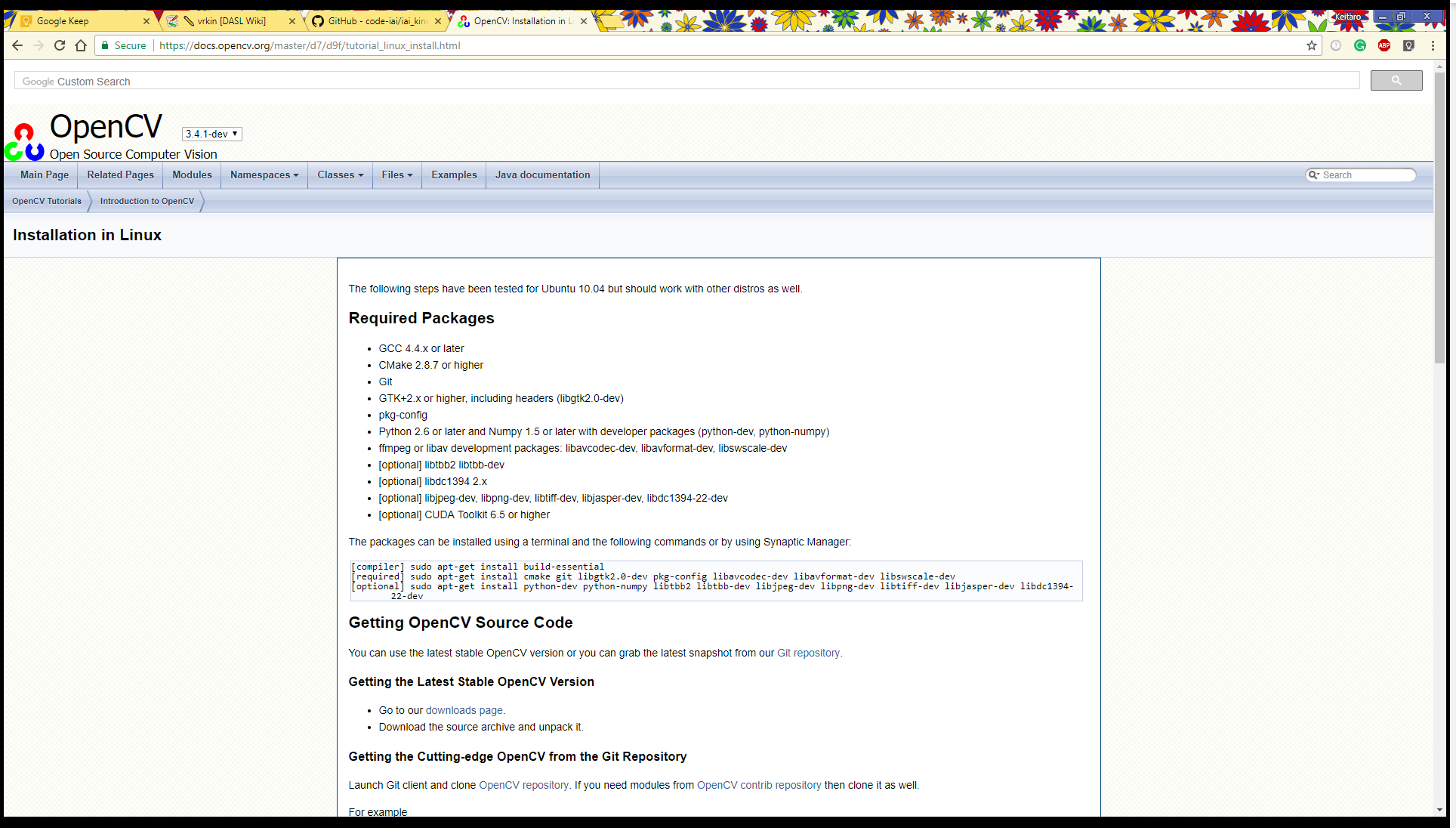
Task: Open the Modules menu item
Action: pos(192,175)
